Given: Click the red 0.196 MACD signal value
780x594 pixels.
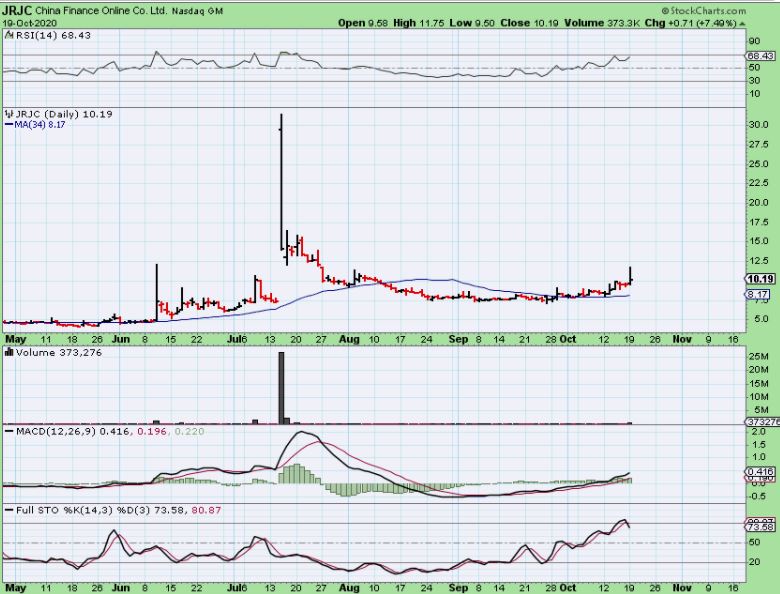Looking at the screenshot, I should 152,431.
